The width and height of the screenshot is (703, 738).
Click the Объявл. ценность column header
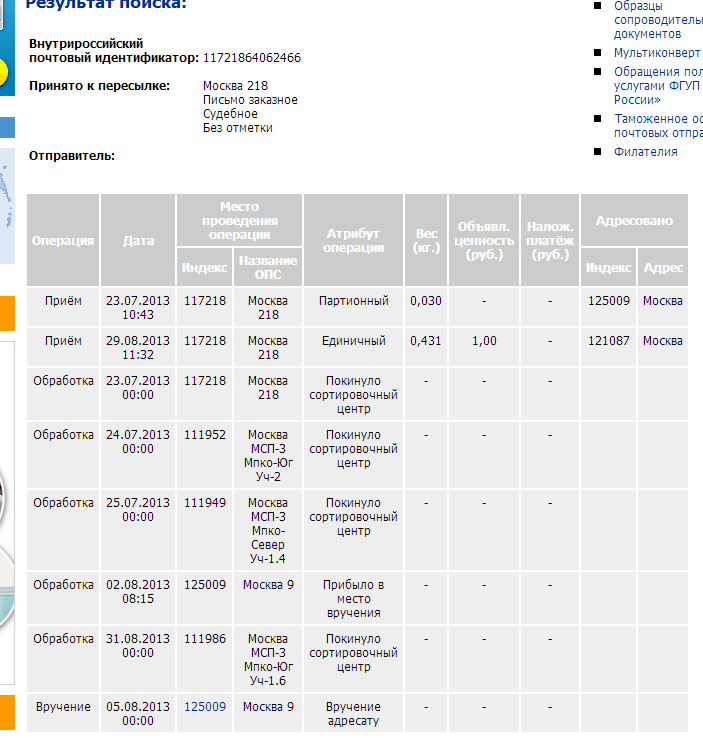pos(484,240)
